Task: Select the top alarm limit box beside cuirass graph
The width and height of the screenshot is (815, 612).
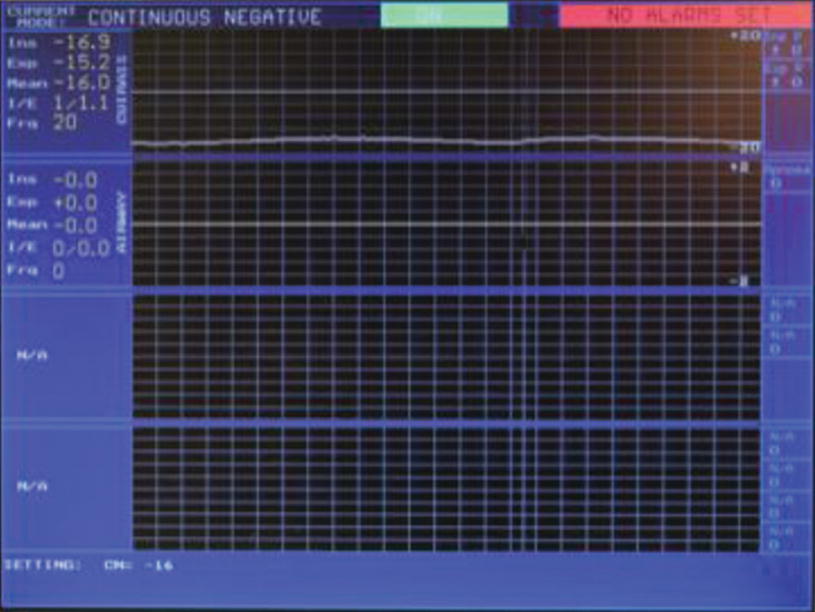Action: [x=786, y=46]
